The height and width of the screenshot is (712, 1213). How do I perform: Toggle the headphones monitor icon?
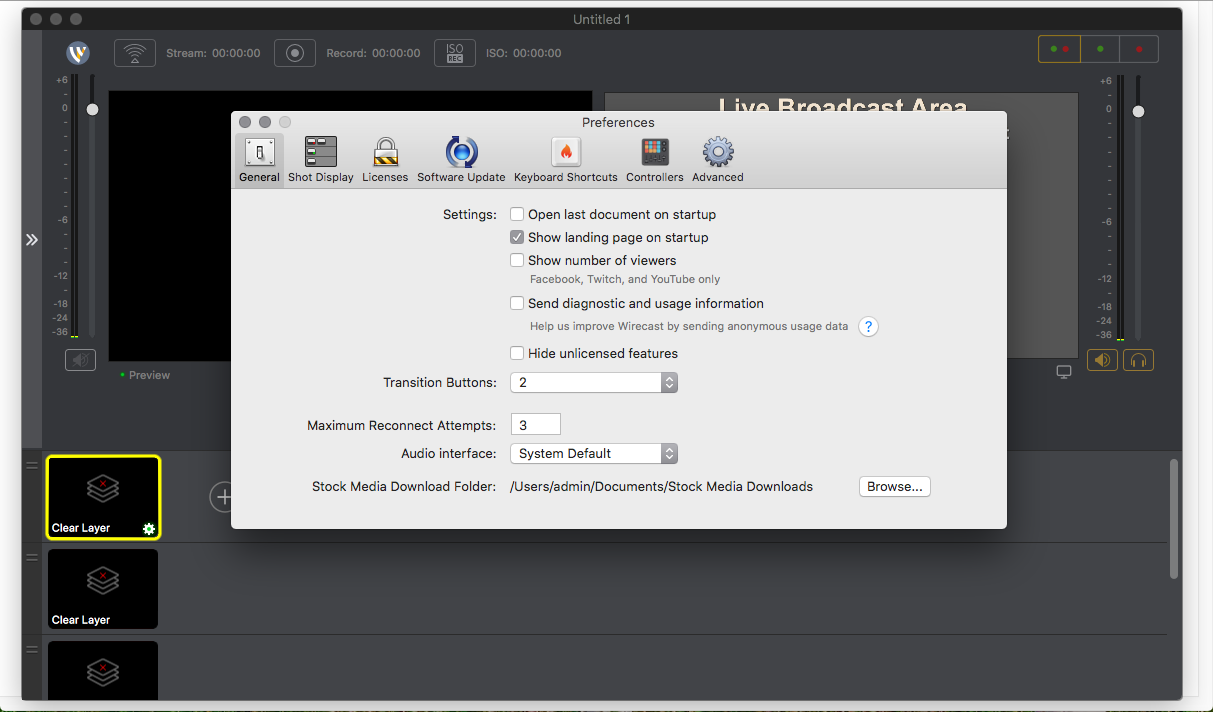point(1138,360)
